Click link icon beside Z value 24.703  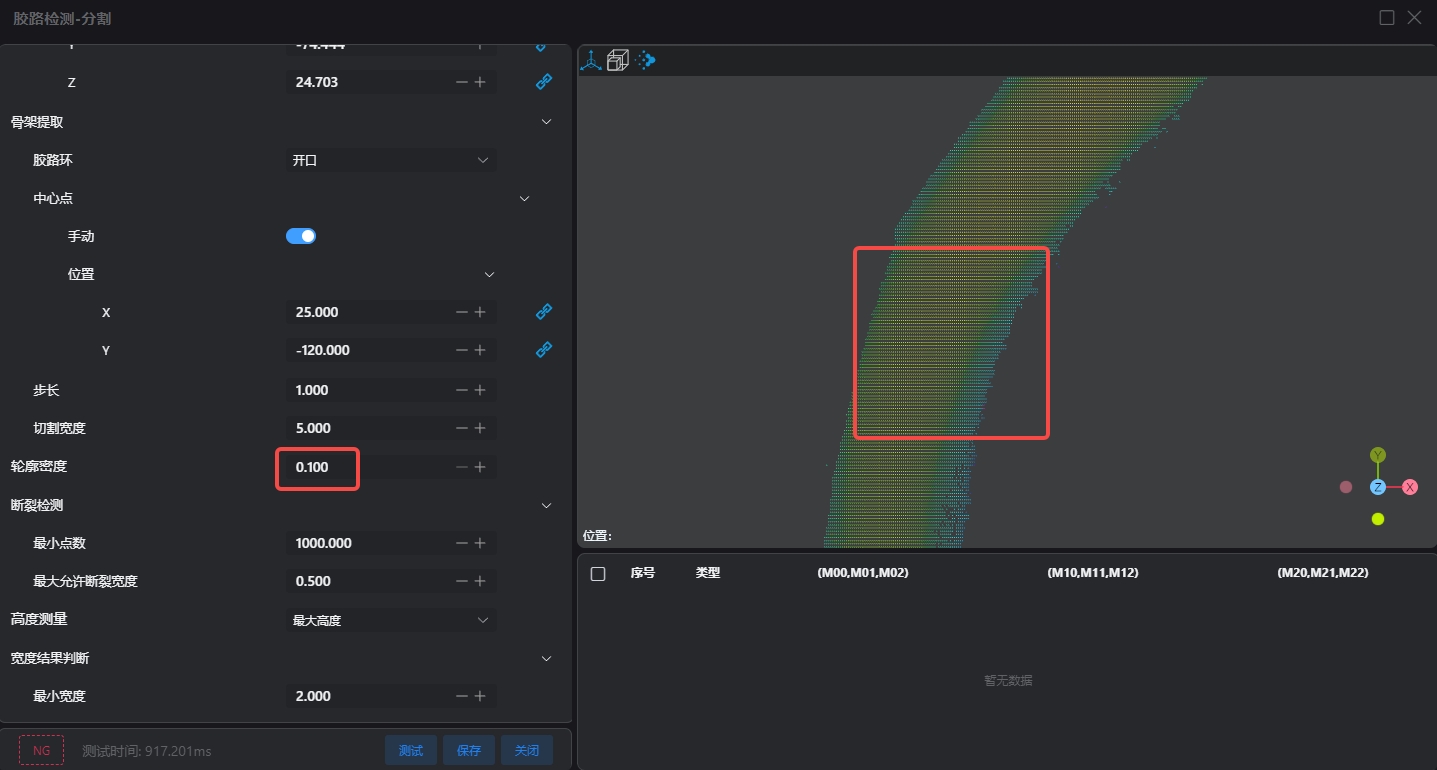pyautogui.click(x=544, y=82)
